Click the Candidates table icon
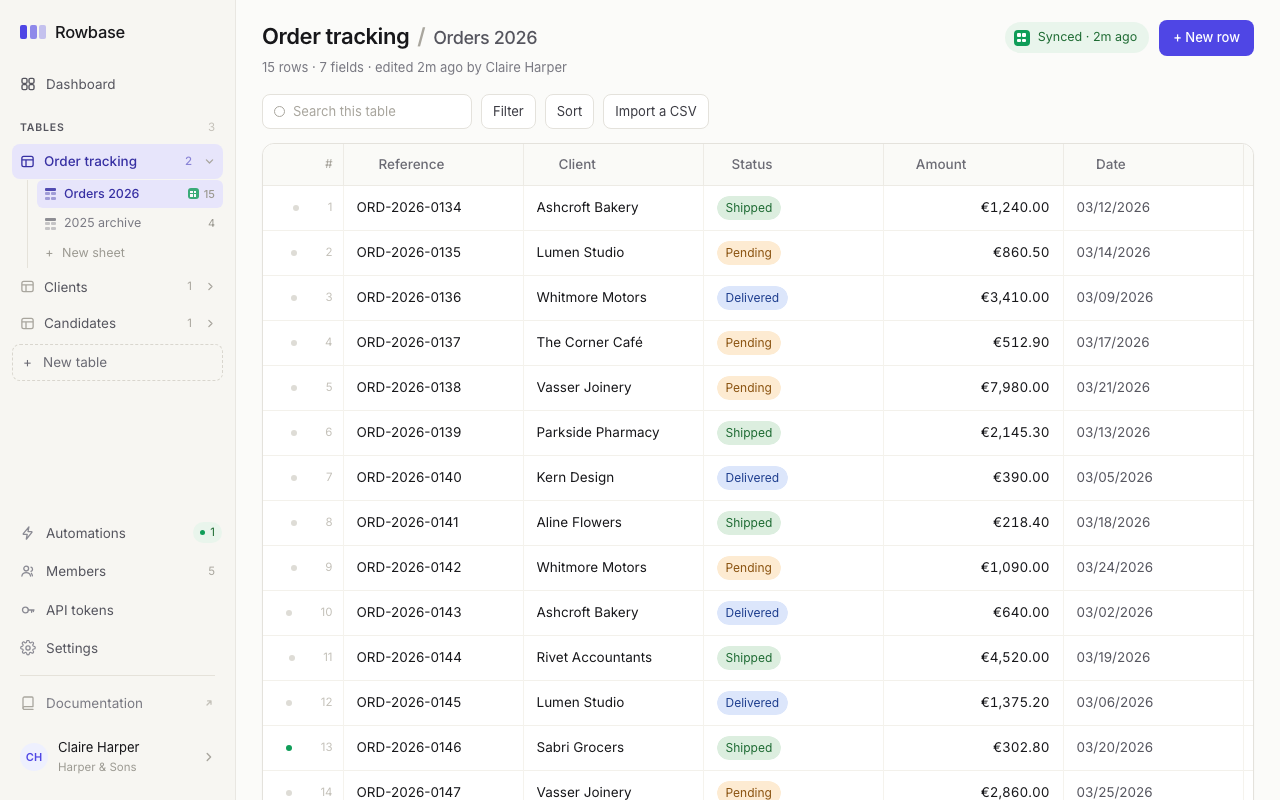The height and width of the screenshot is (800, 1280). click(28, 323)
